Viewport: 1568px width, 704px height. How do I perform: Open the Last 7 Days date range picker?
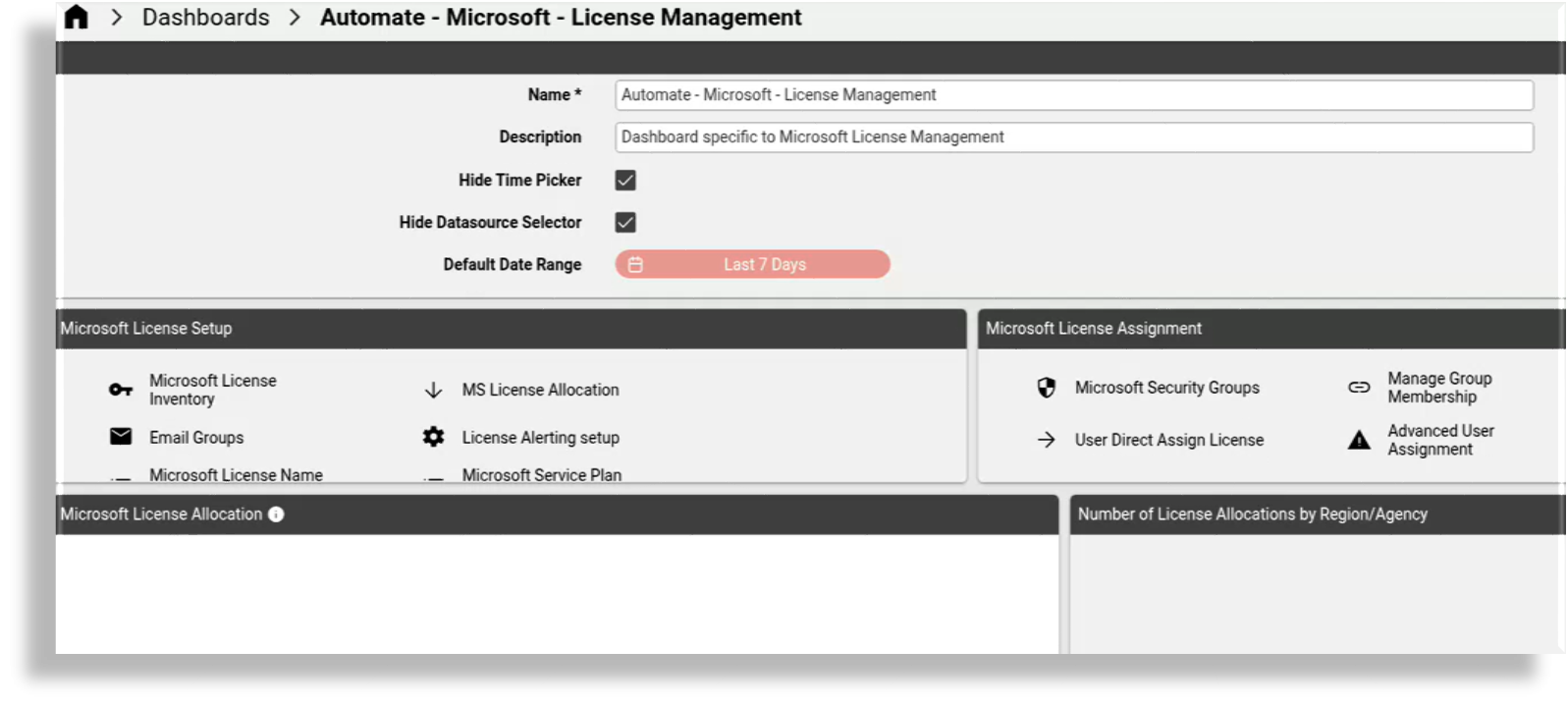[752, 264]
